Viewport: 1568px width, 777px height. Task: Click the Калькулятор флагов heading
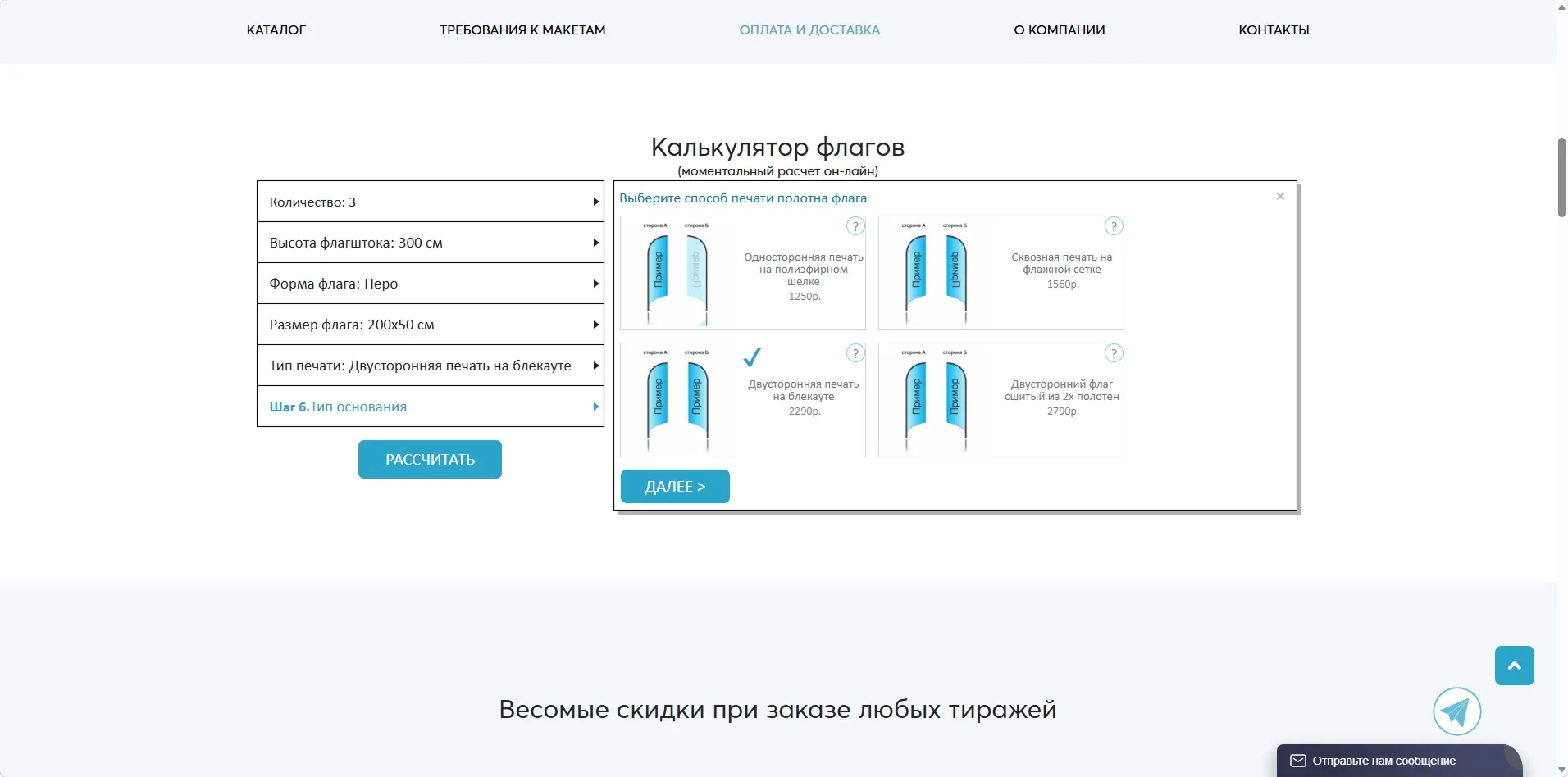777,147
